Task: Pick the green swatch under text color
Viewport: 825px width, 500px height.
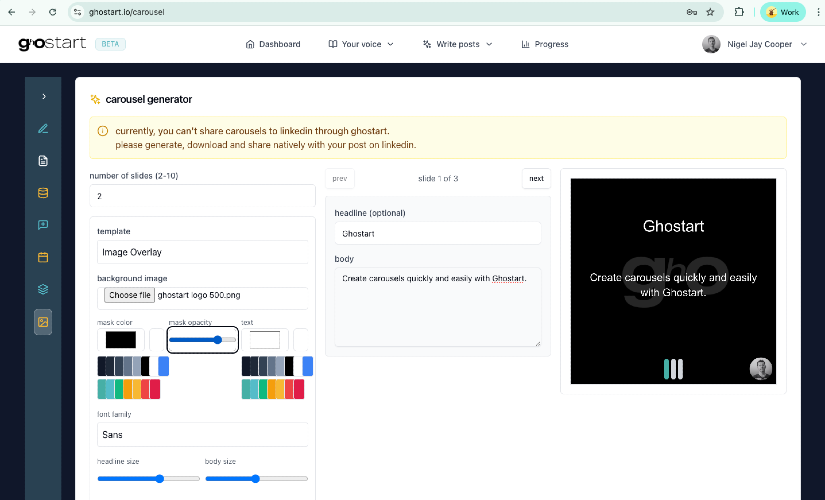Action: [263, 389]
